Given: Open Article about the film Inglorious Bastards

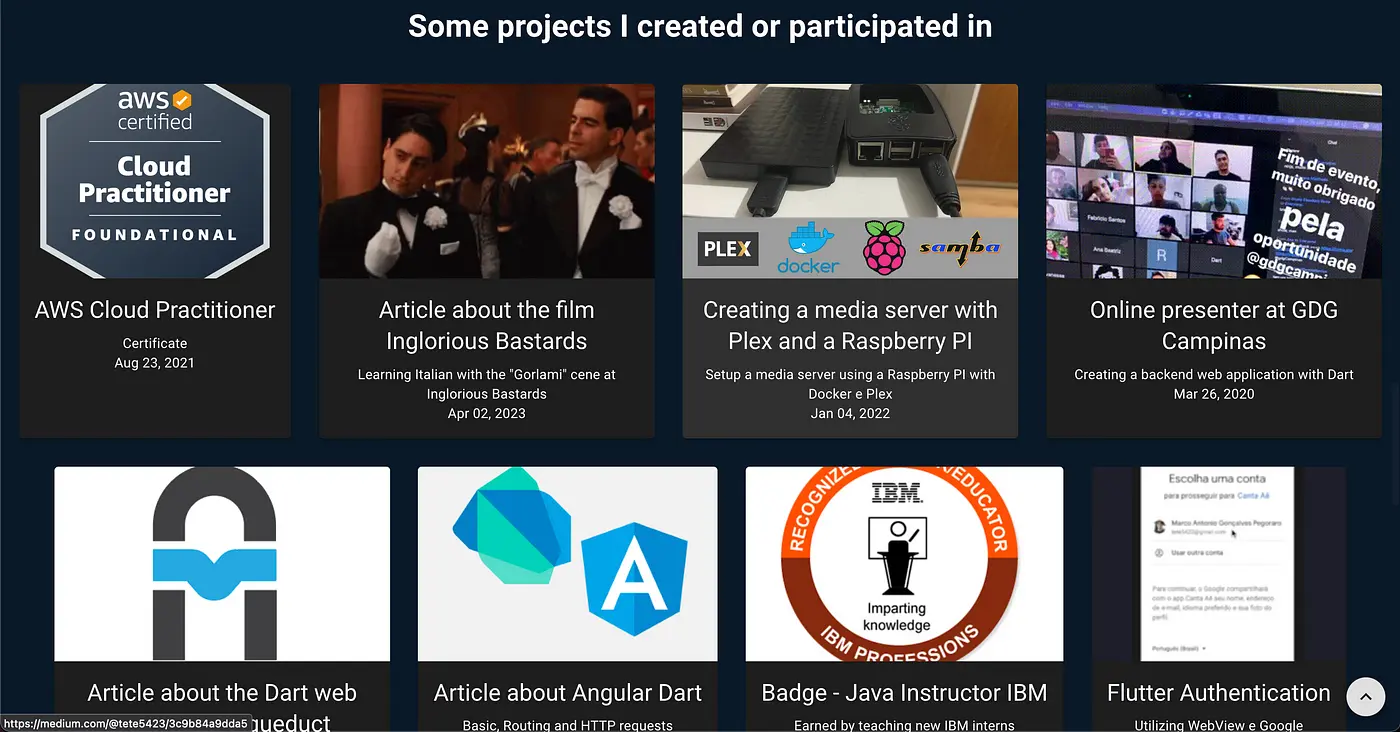Looking at the screenshot, I should point(487,325).
